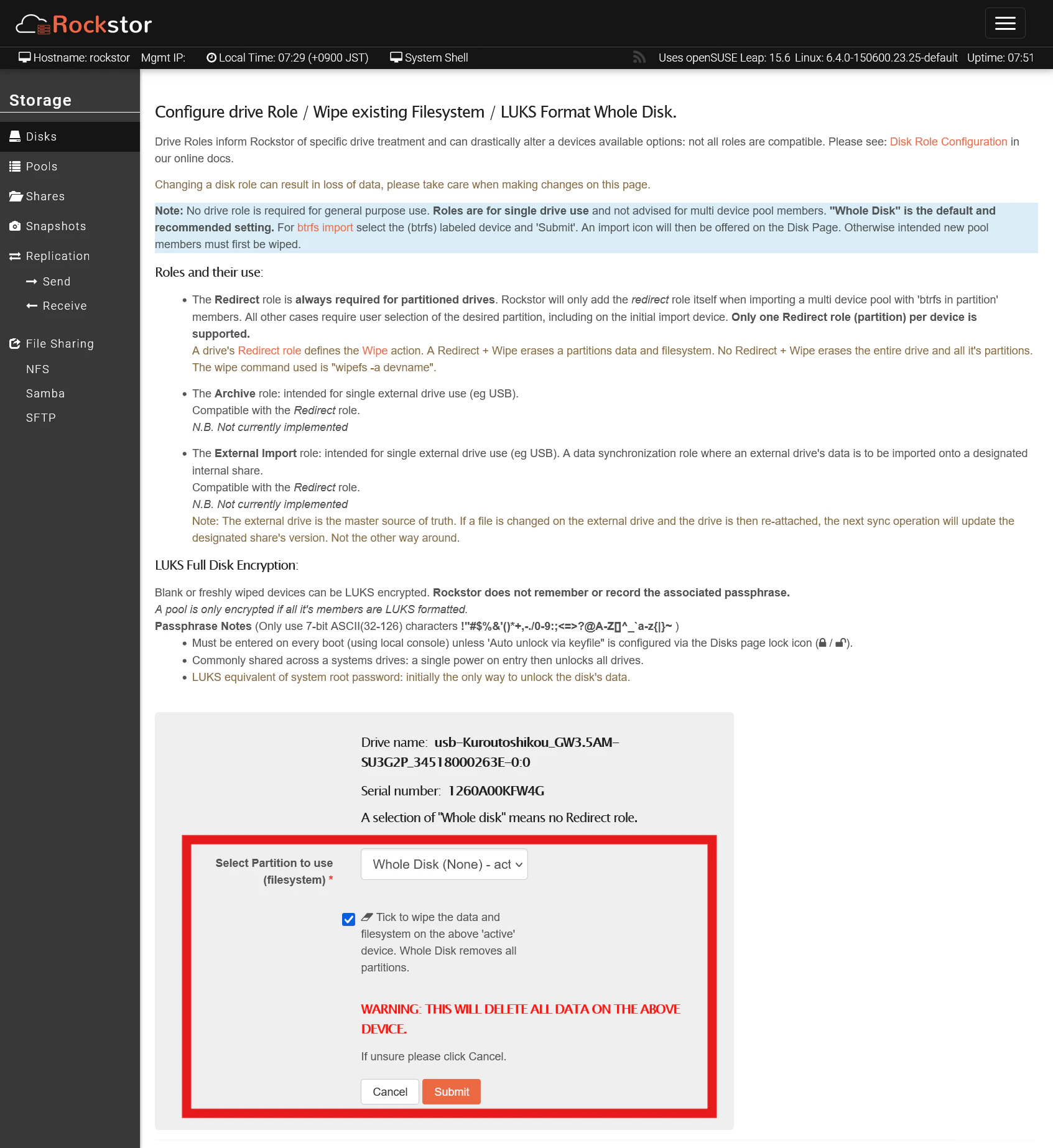The image size is (1053, 1148).
Task: Open the btrfs import link
Action: (325, 228)
